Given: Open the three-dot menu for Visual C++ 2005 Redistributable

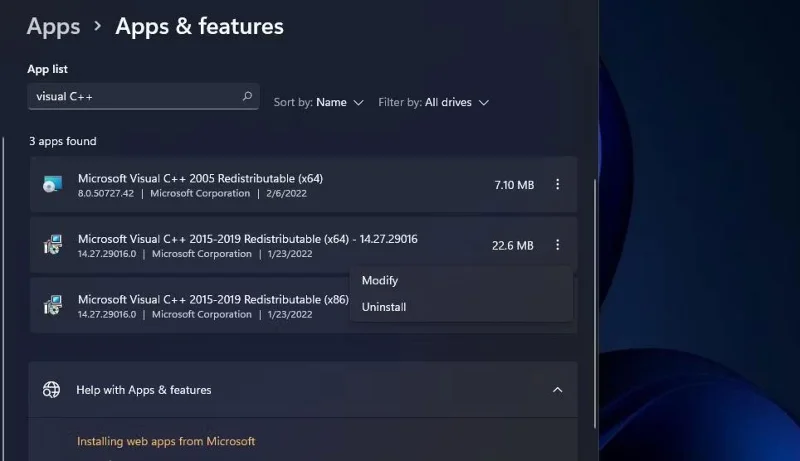Looking at the screenshot, I should coord(557,184).
